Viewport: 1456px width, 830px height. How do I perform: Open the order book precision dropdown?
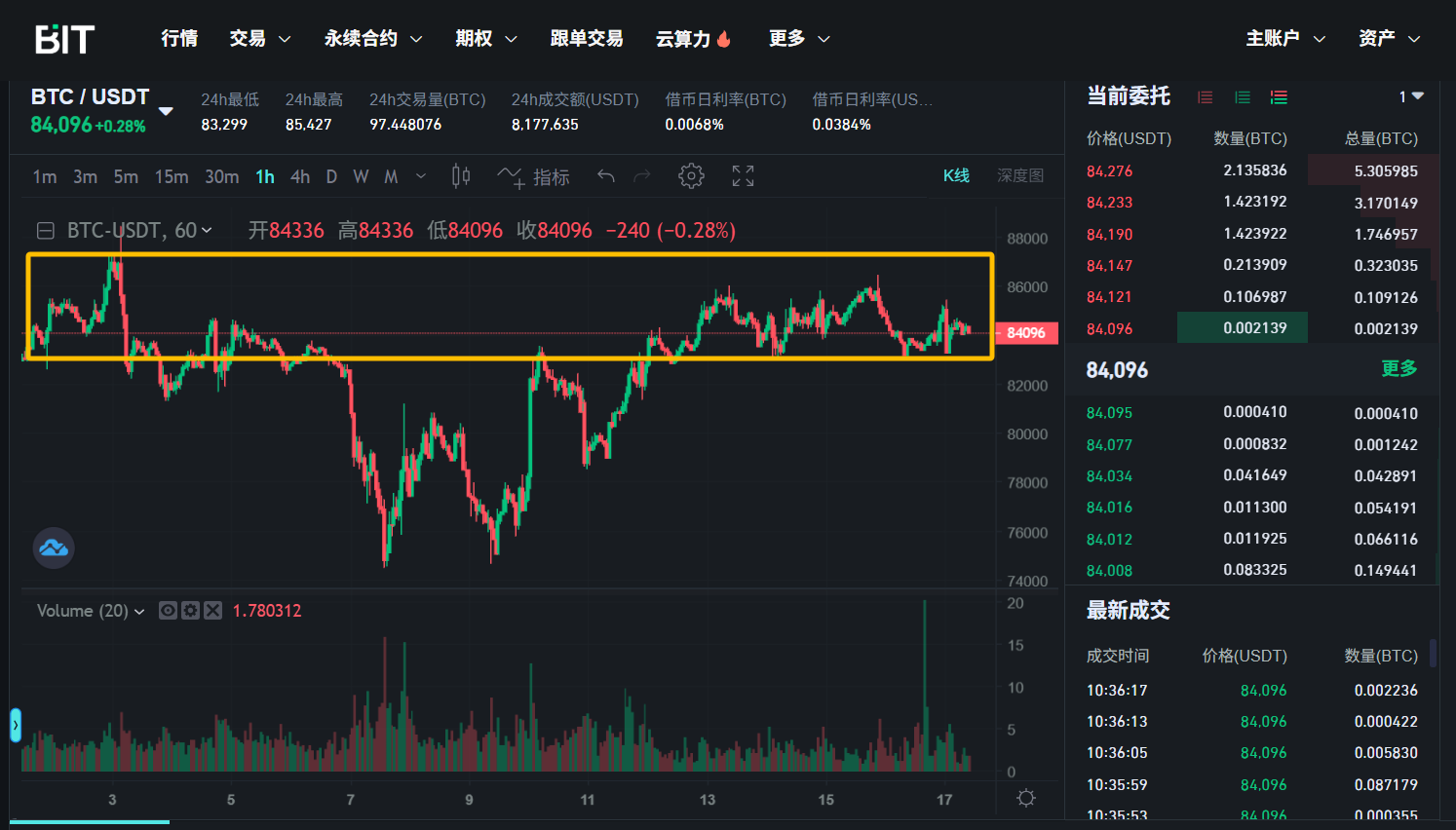click(1411, 96)
